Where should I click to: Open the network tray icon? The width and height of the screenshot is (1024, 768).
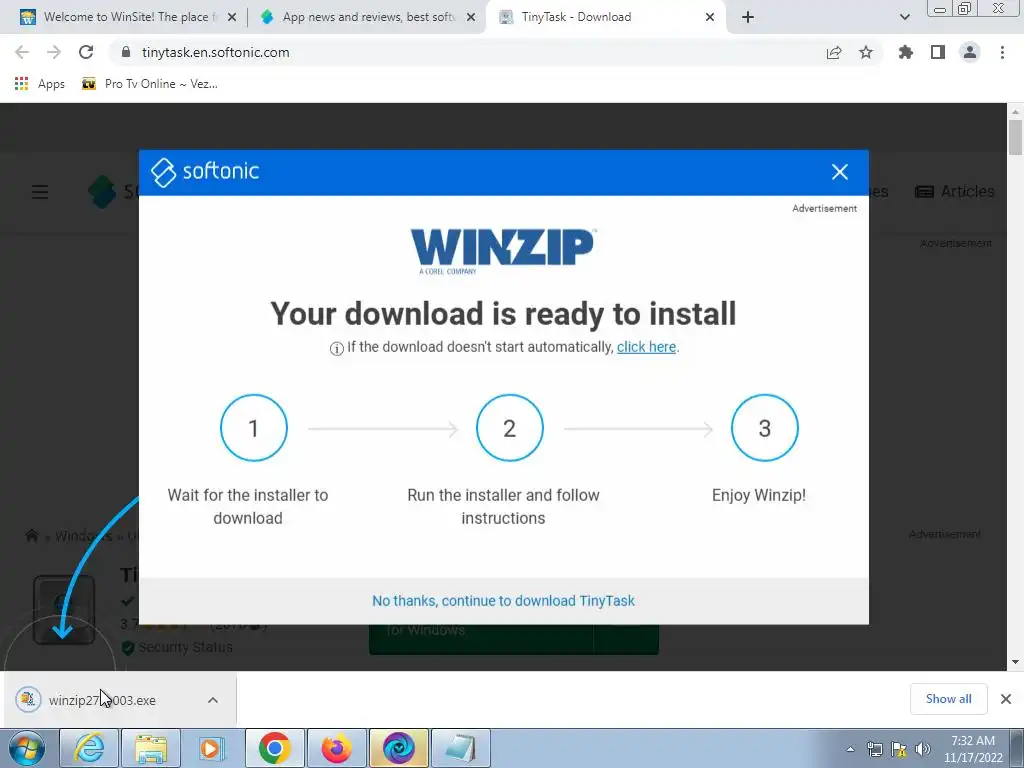click(874, 749)
